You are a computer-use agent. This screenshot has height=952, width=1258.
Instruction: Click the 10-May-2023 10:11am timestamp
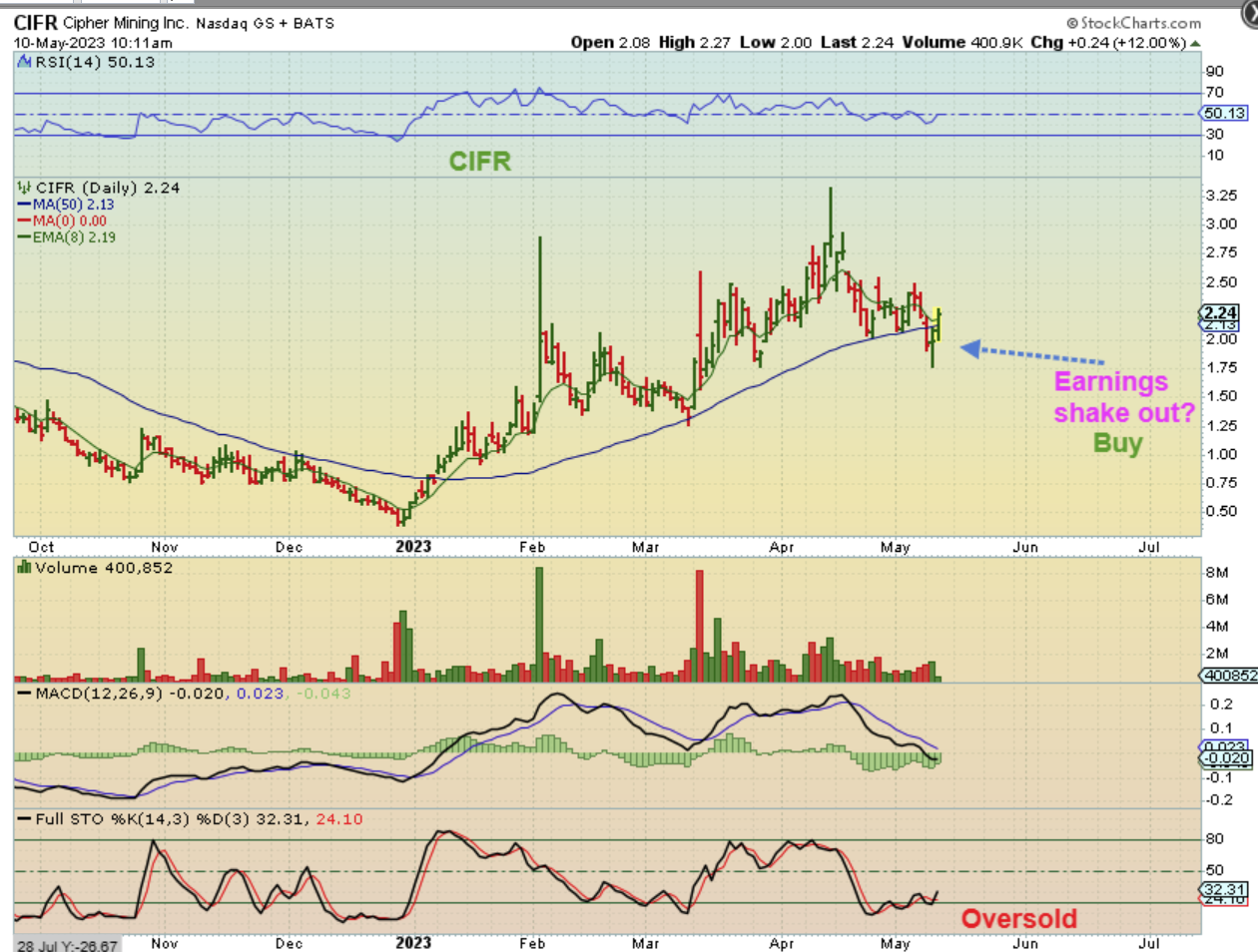(x=93, y=43)
